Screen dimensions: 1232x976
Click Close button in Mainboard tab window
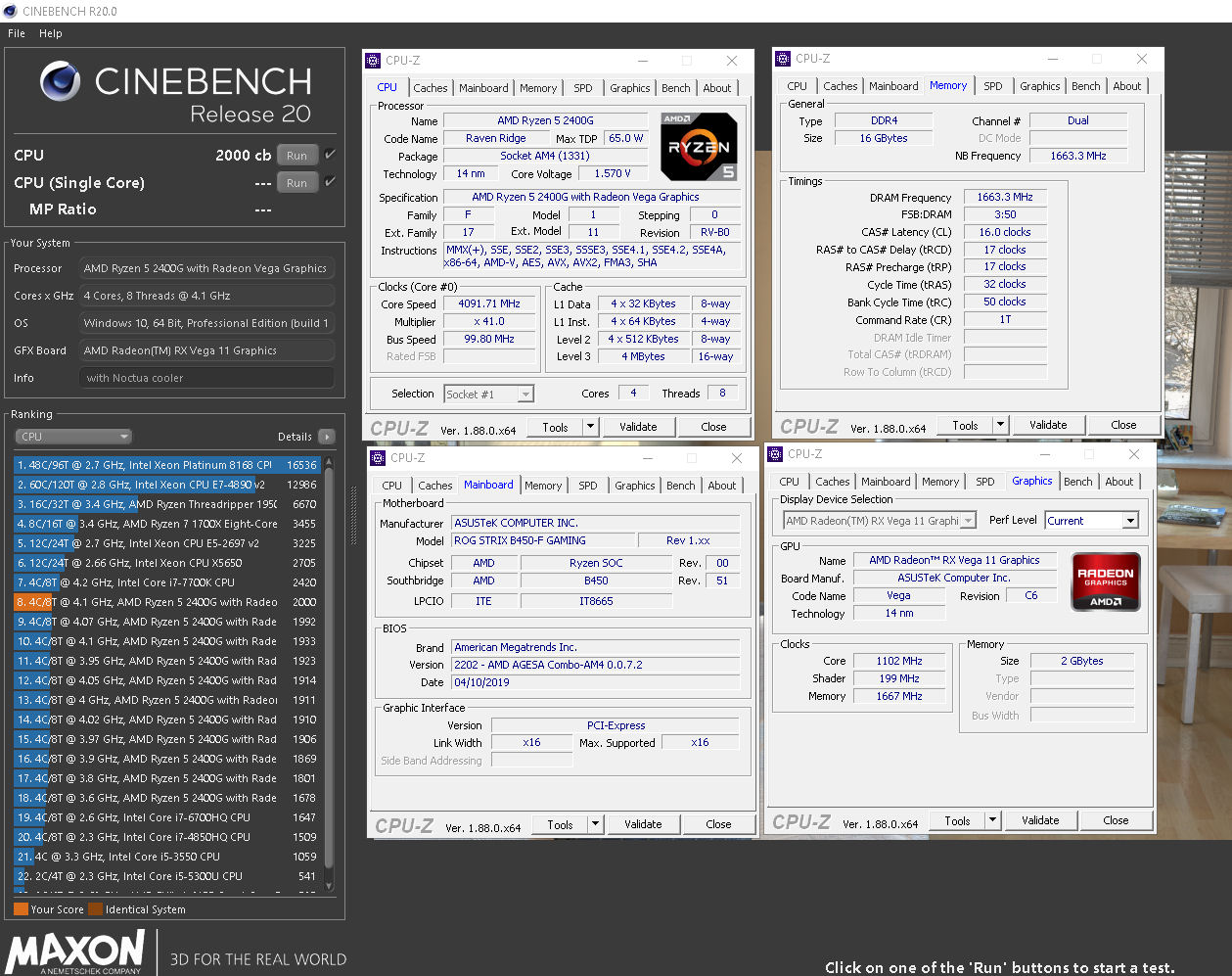click(718, 824)
